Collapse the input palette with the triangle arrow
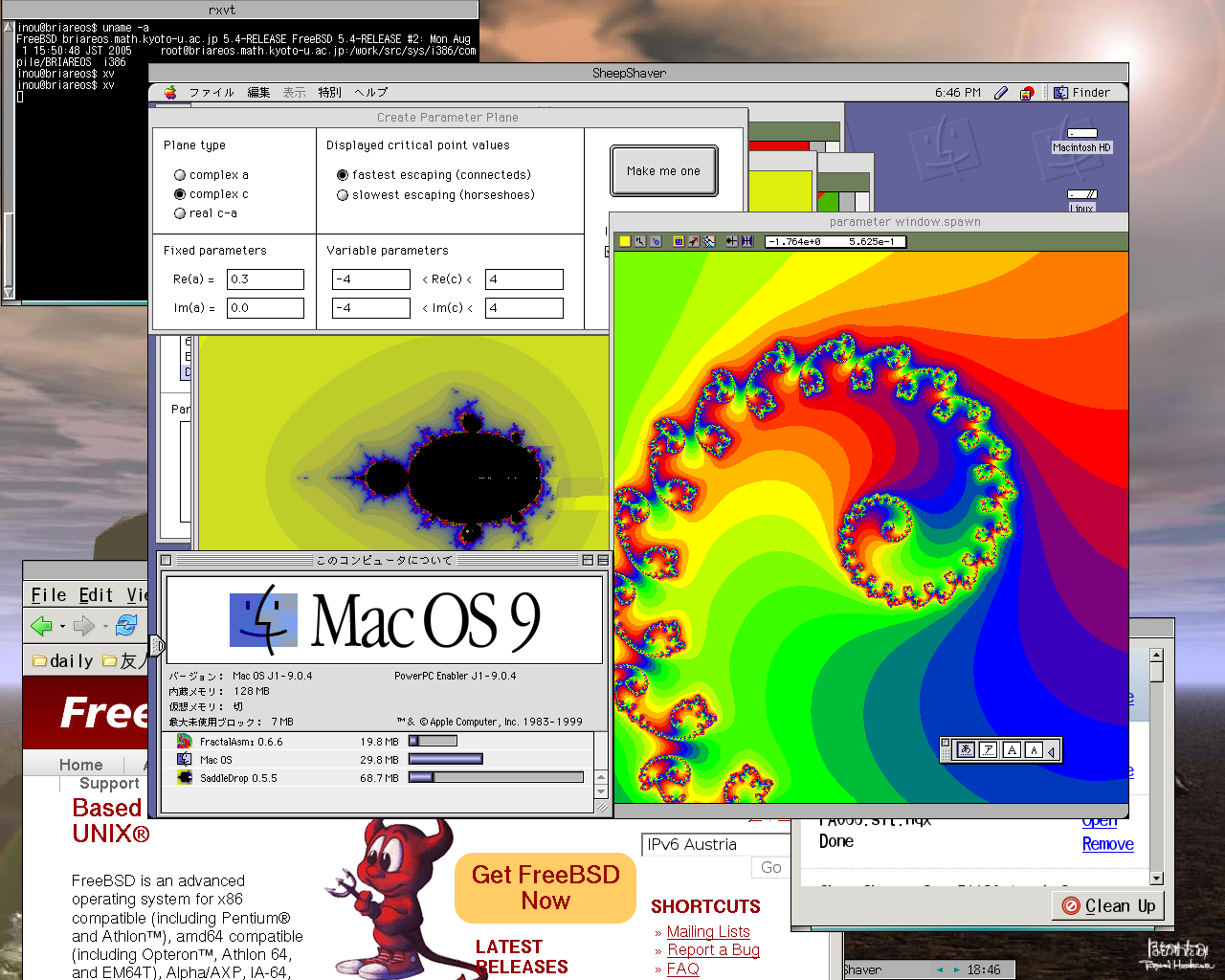This screenshot has width=1225, height=980. coord(1051,751)
